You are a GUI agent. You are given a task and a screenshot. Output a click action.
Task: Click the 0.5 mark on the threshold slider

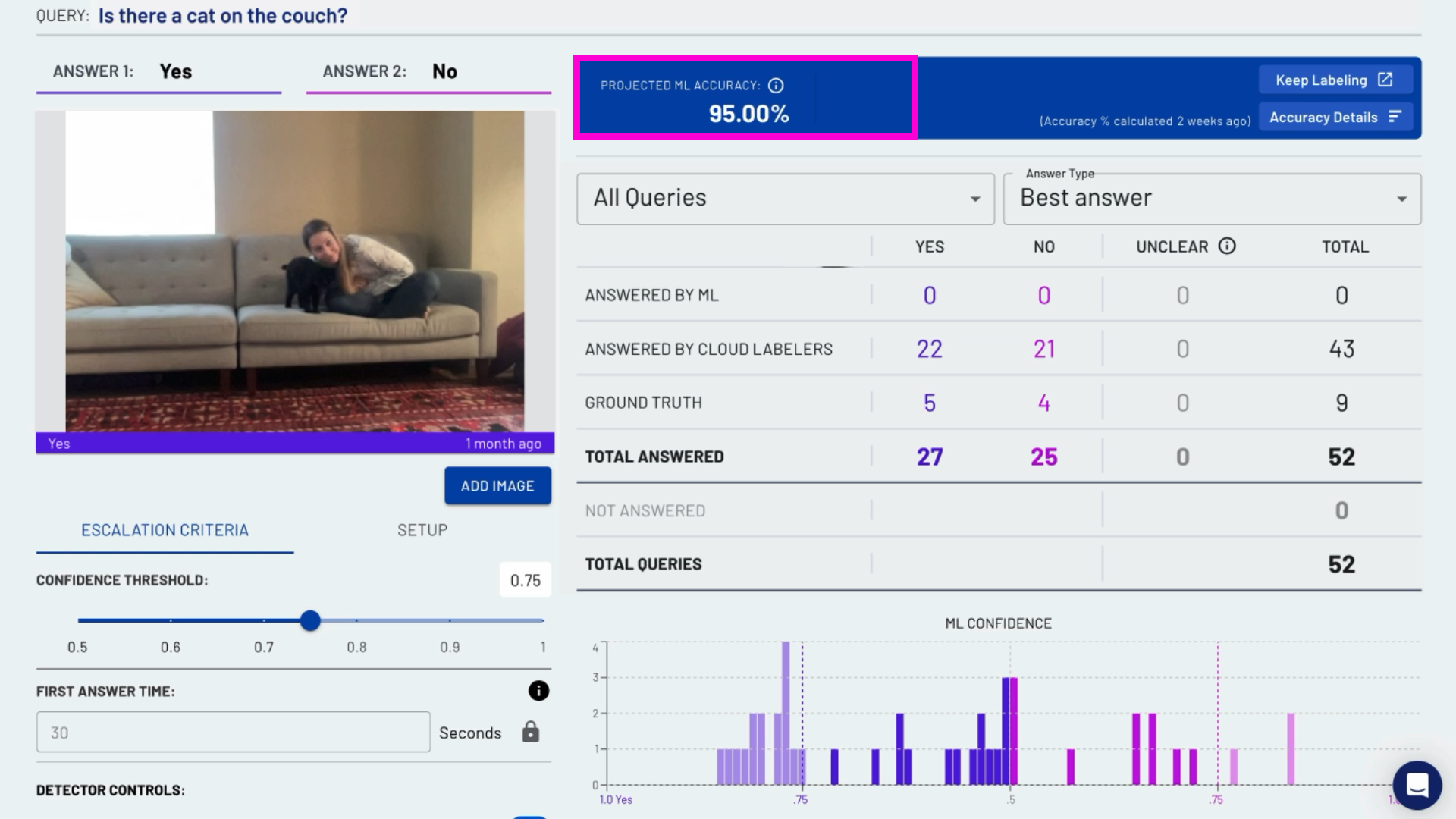pos(77,647)
